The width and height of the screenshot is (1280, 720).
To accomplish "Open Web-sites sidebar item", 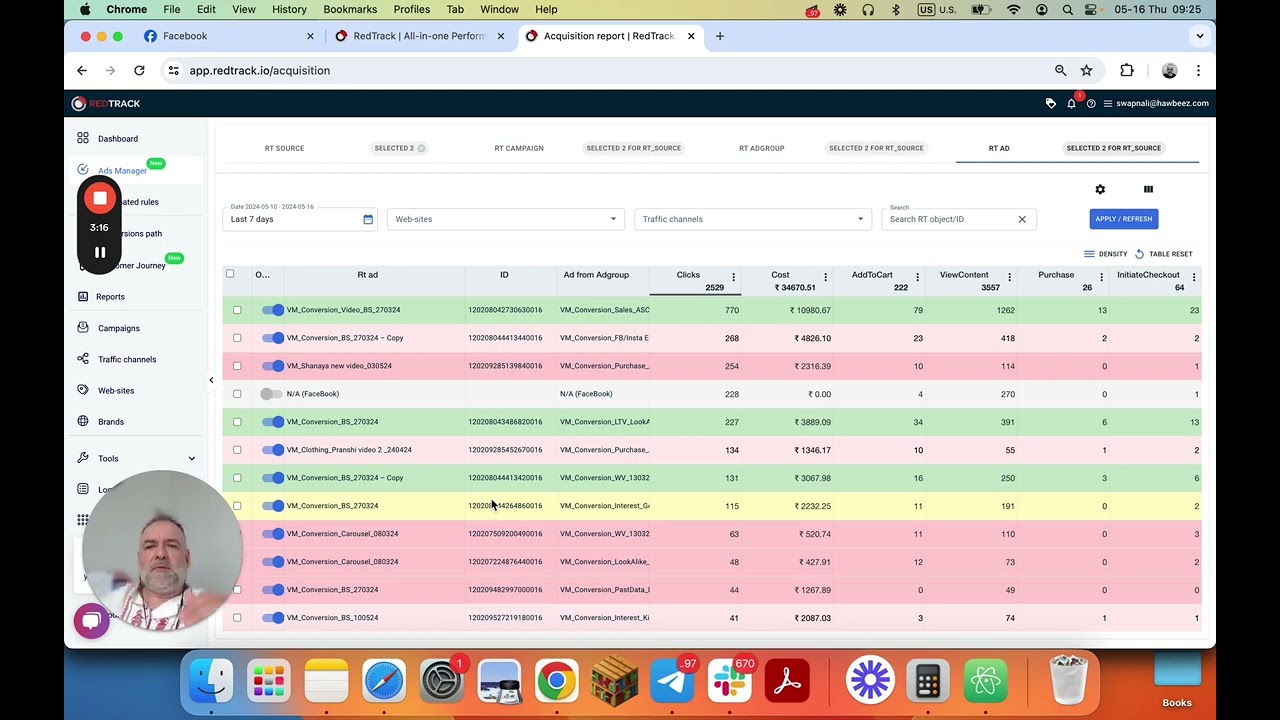I will click(115, 391).
